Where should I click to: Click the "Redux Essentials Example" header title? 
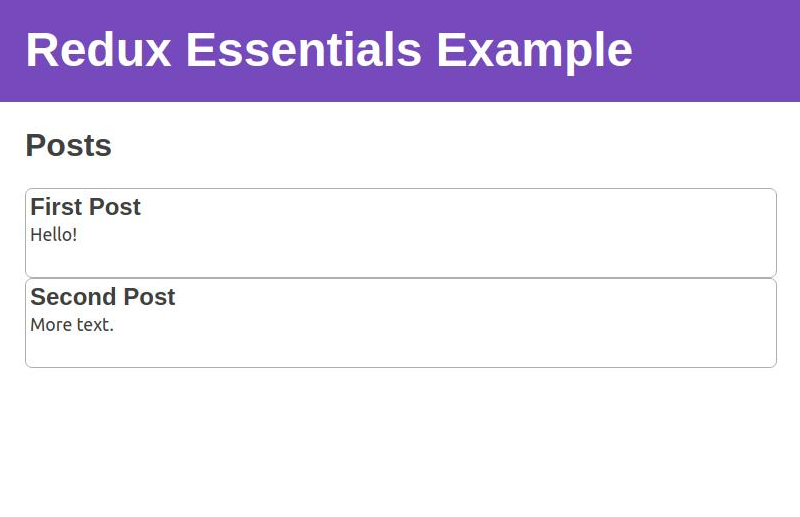328,50
